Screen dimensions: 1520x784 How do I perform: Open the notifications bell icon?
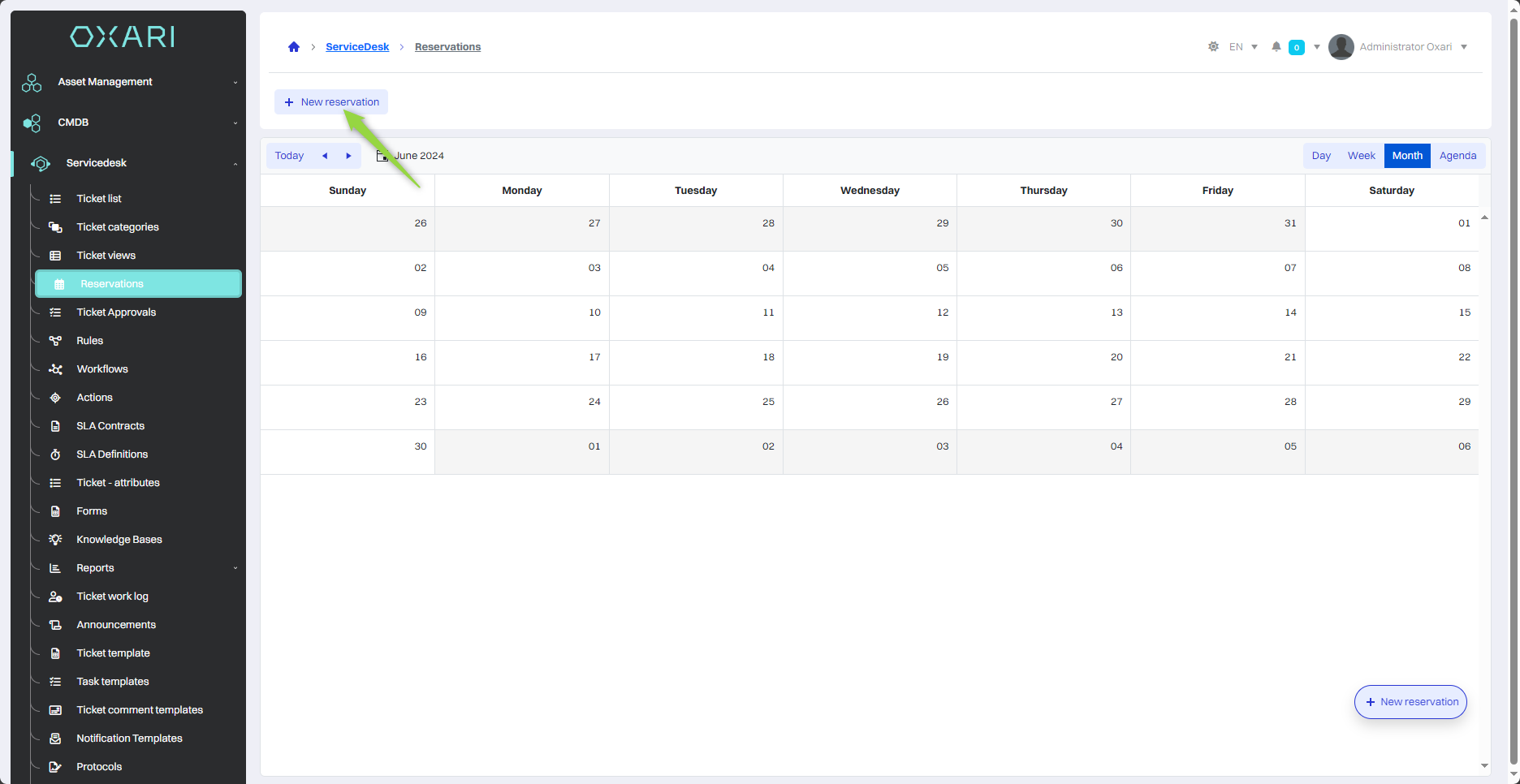point(1276,47)
